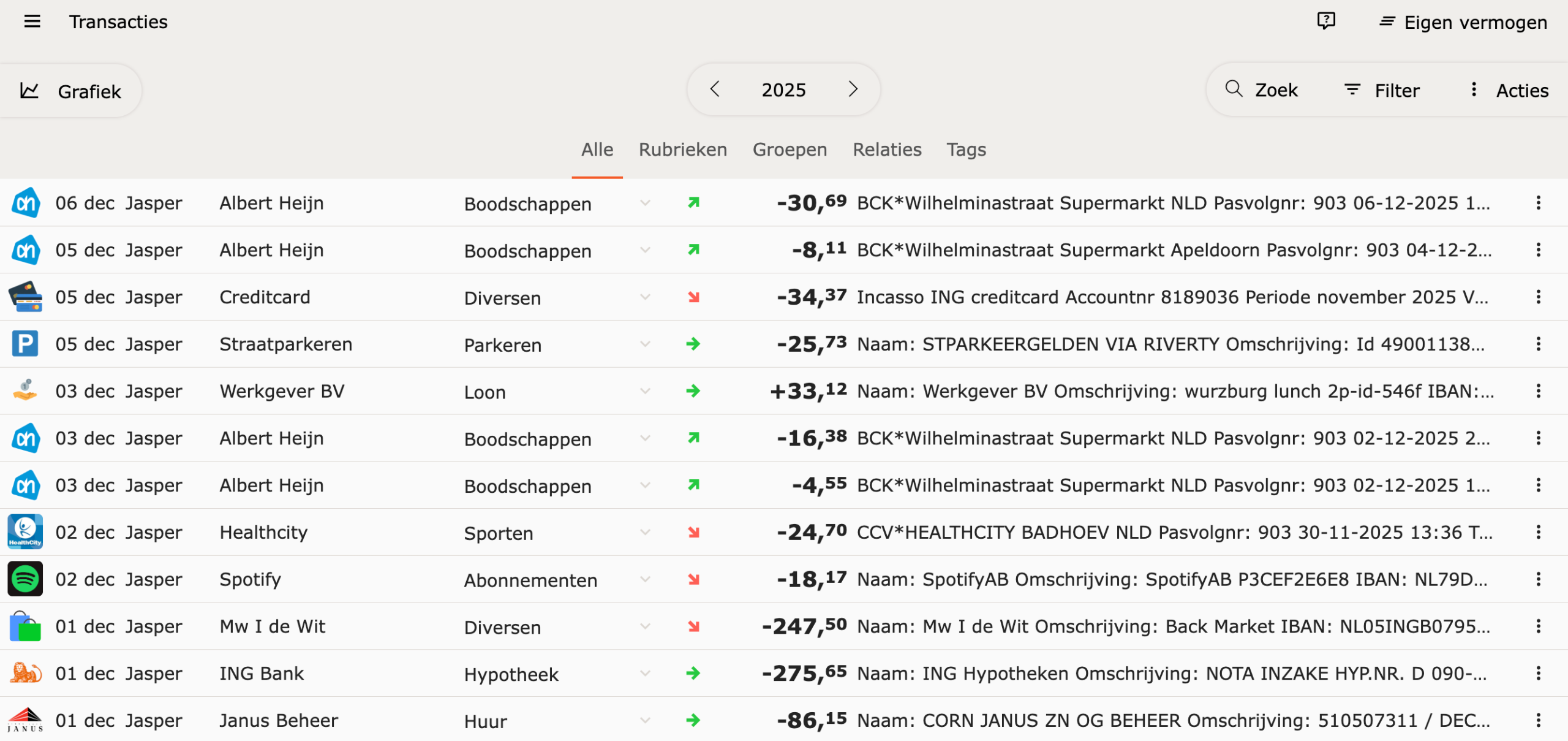Click red down arrow on Spotify row
This screenshot has height=741, width=1568.
click(693, 579)
